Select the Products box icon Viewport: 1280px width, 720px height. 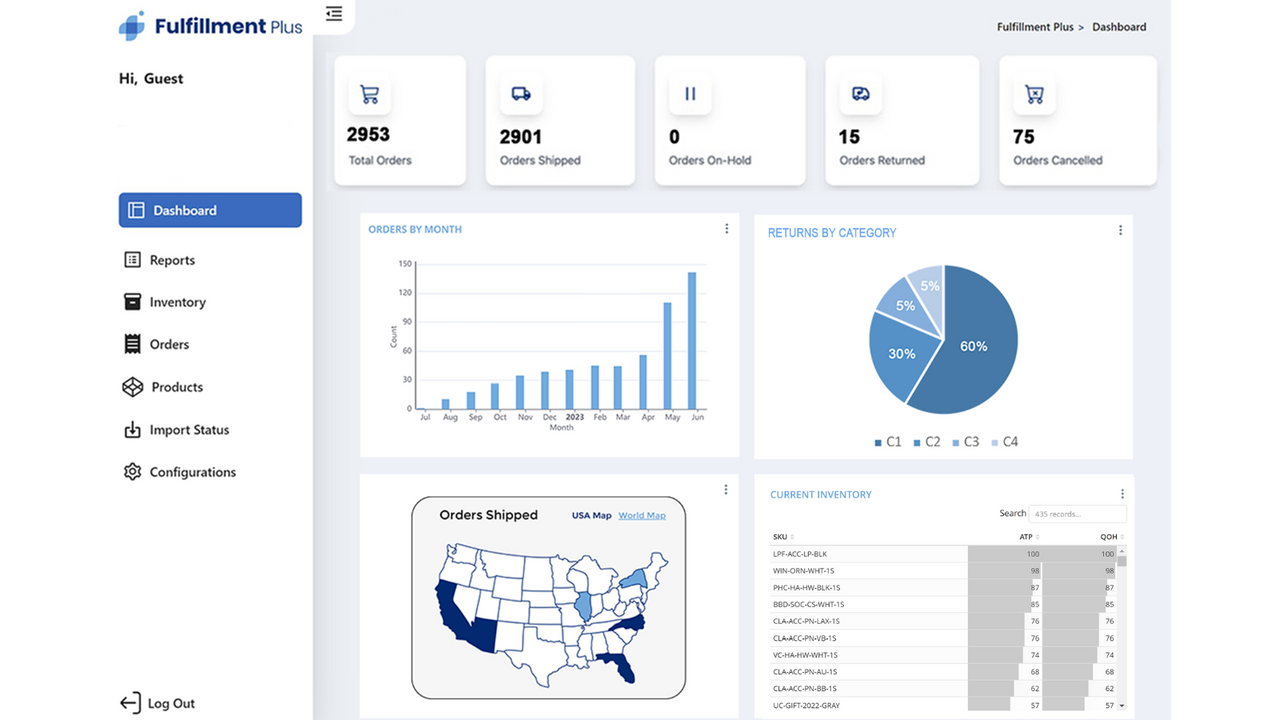coord(131,387)
